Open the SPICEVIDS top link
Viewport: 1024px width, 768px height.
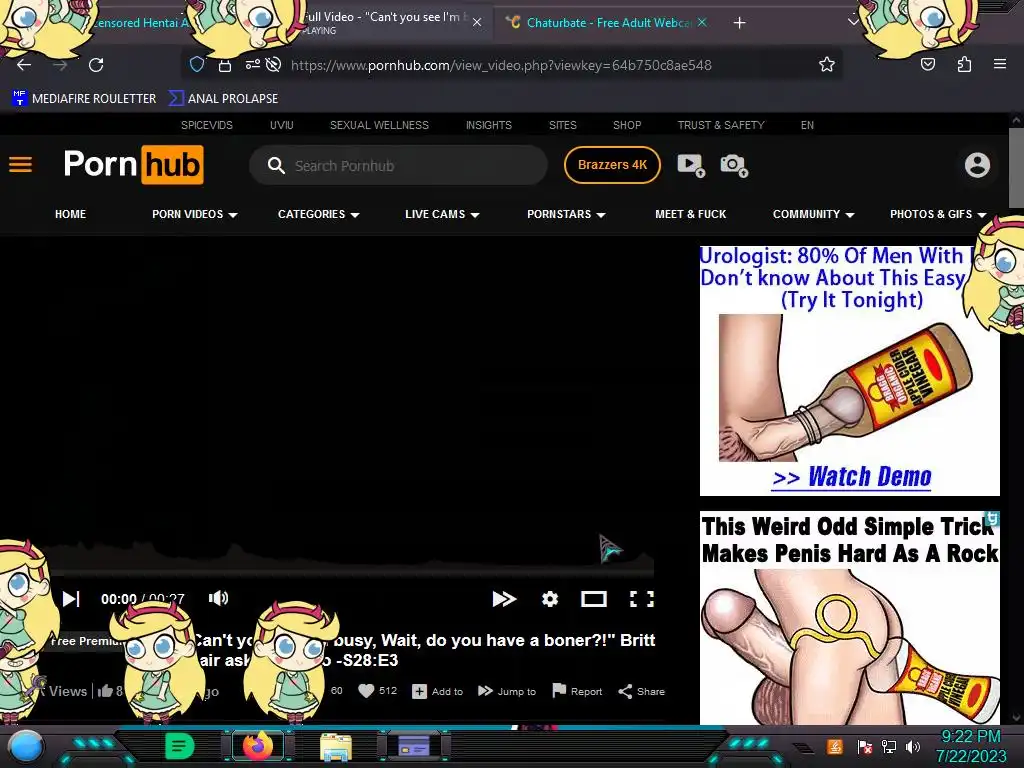206,125
